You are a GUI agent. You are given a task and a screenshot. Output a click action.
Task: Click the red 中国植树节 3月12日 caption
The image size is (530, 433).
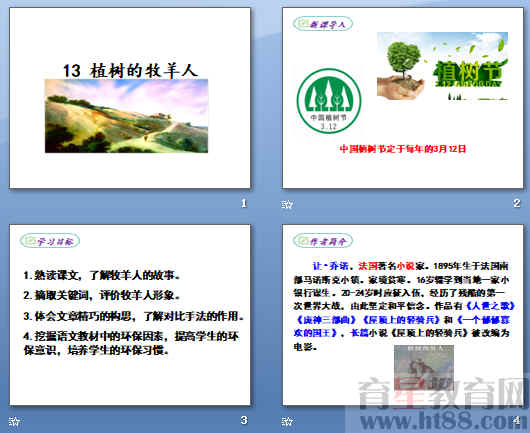(x=403, y=149)
